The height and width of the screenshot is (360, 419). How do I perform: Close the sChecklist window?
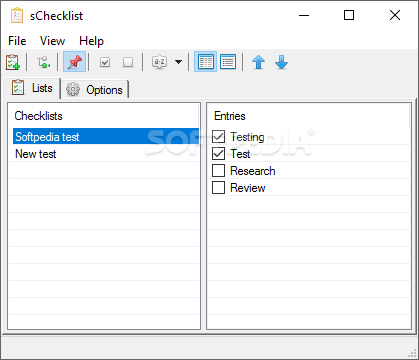pyautogui.click(x=395, y=15)
